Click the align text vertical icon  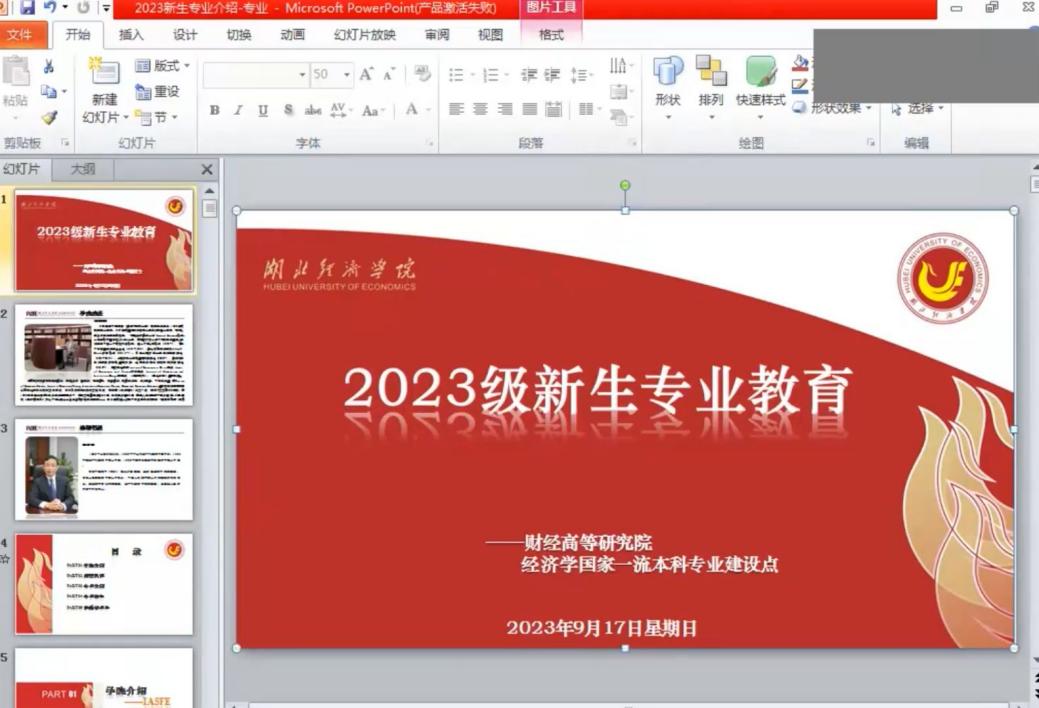tap(618, 91)
